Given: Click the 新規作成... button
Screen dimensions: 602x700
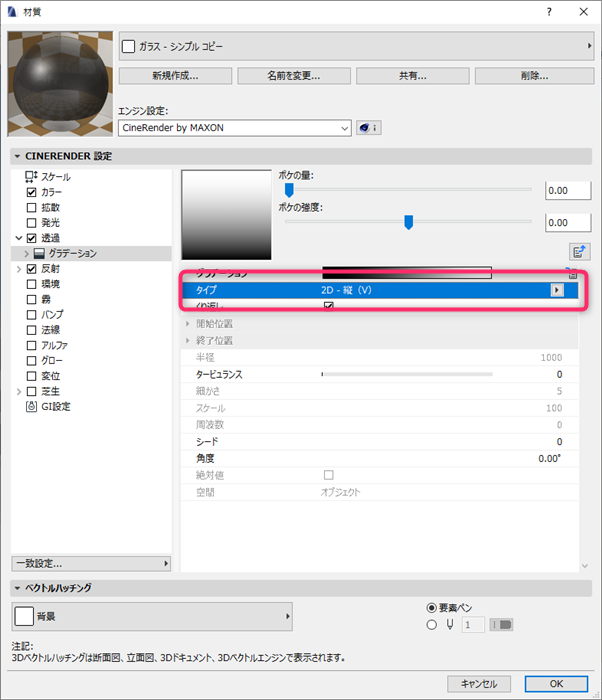Looking at the screenshot, I should coord(176,76).
